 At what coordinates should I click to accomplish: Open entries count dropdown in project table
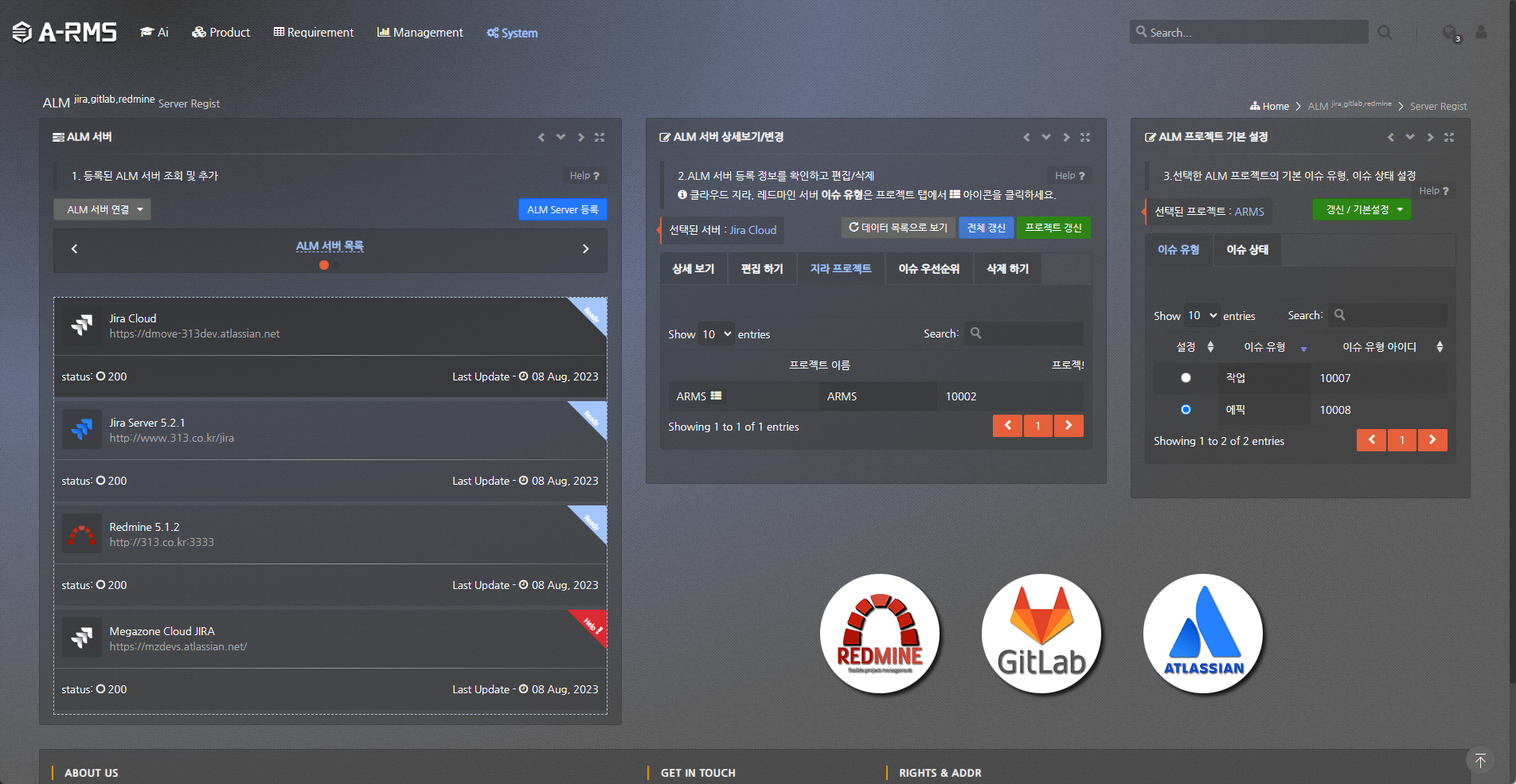pyautogui.click(x=716, y=334)
